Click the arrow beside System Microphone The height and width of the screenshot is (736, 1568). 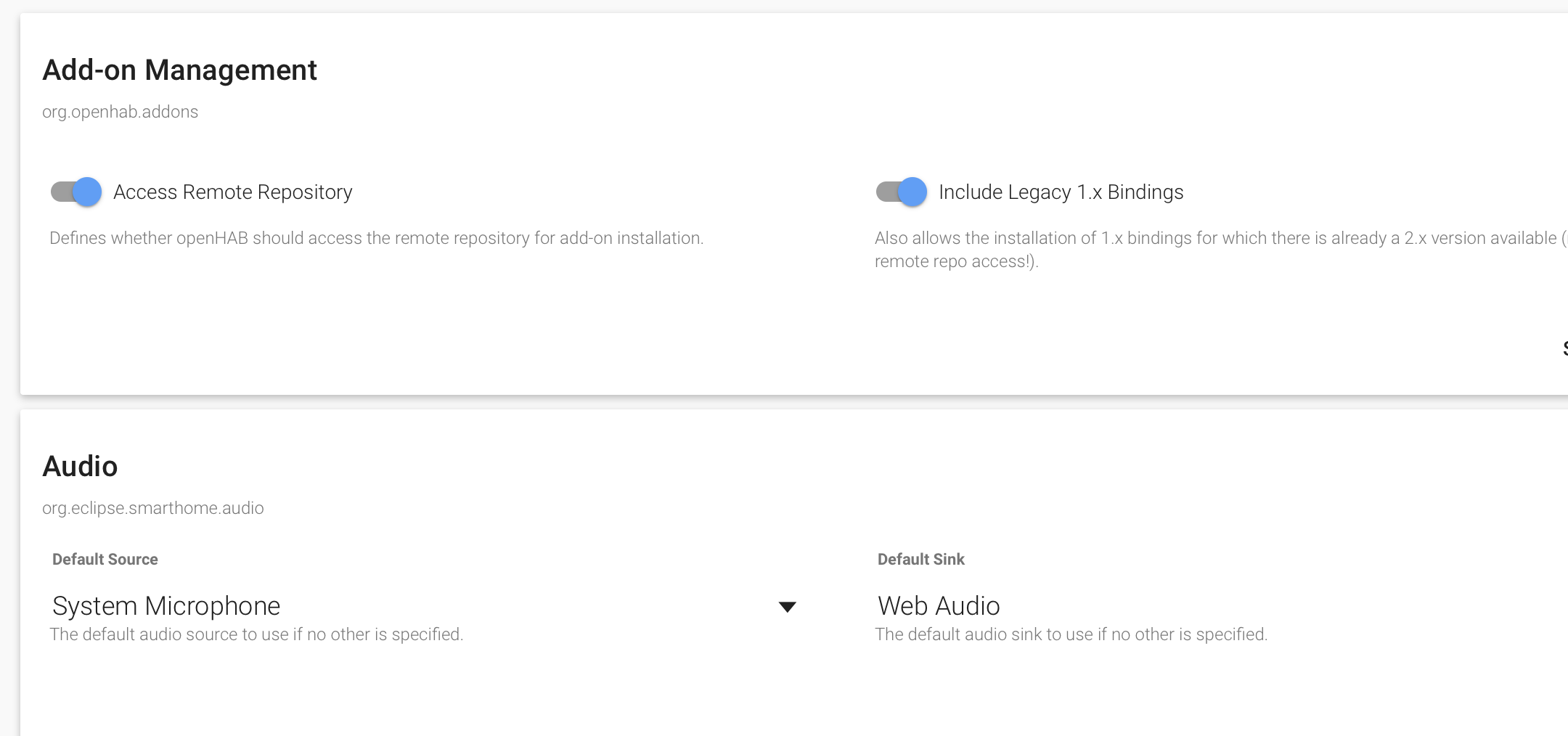pos(788,605)
